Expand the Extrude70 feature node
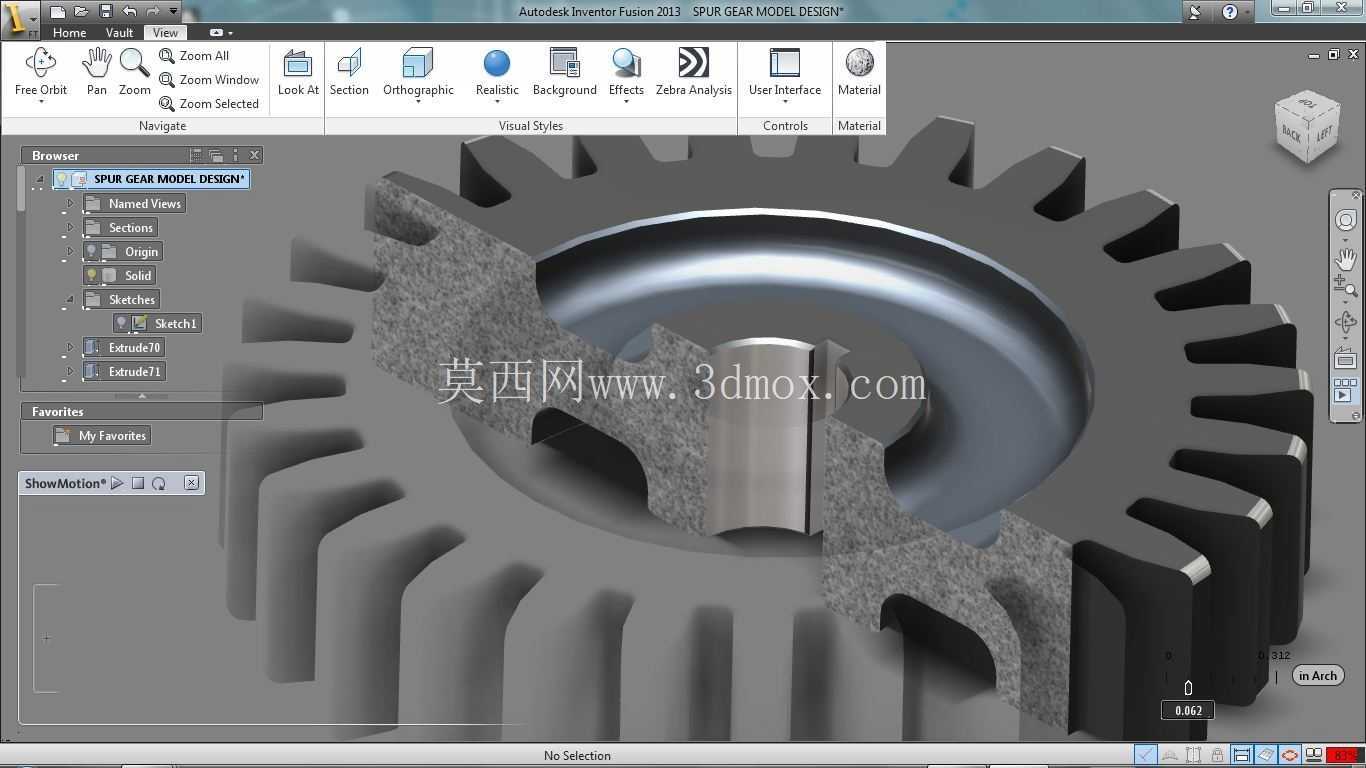 tap(70, 348)
